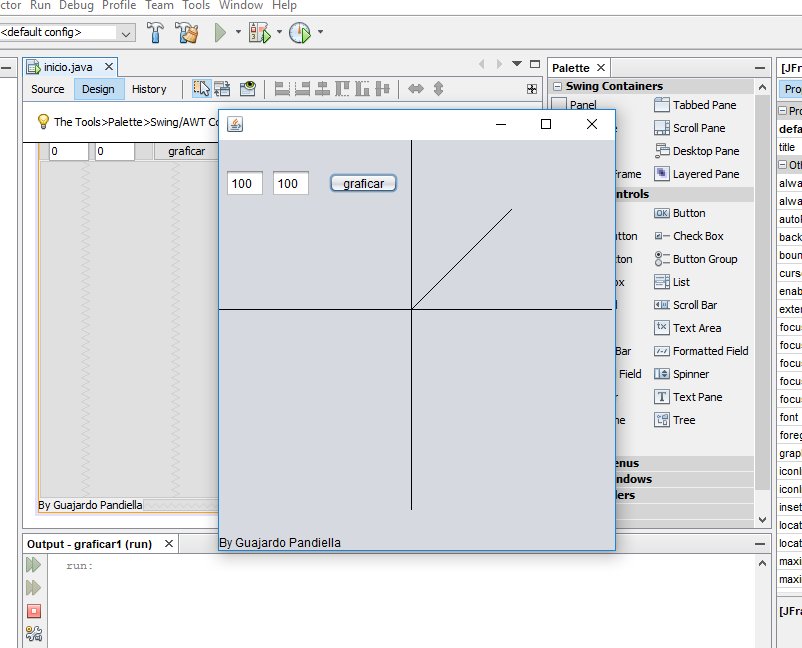
Task: Open the default config combo box
Action: pyautogui.click(x=124, y=32)
